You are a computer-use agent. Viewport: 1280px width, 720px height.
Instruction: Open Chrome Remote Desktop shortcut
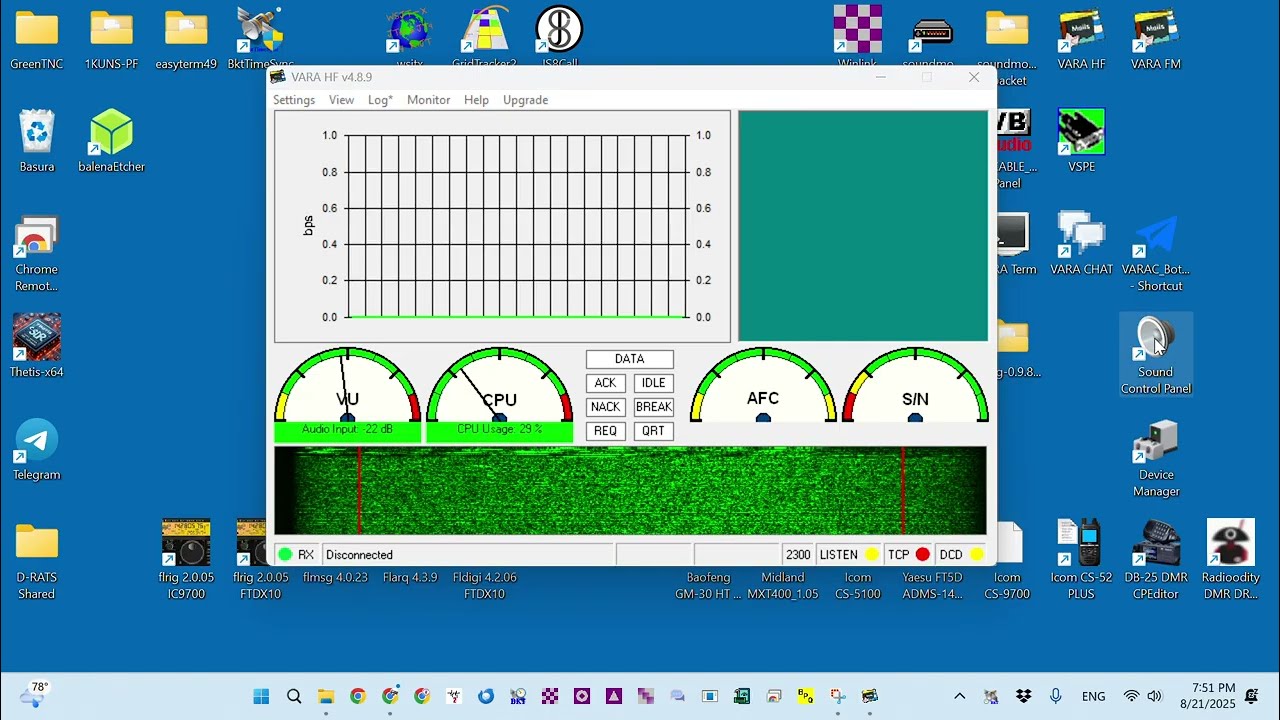click(37, 254)
